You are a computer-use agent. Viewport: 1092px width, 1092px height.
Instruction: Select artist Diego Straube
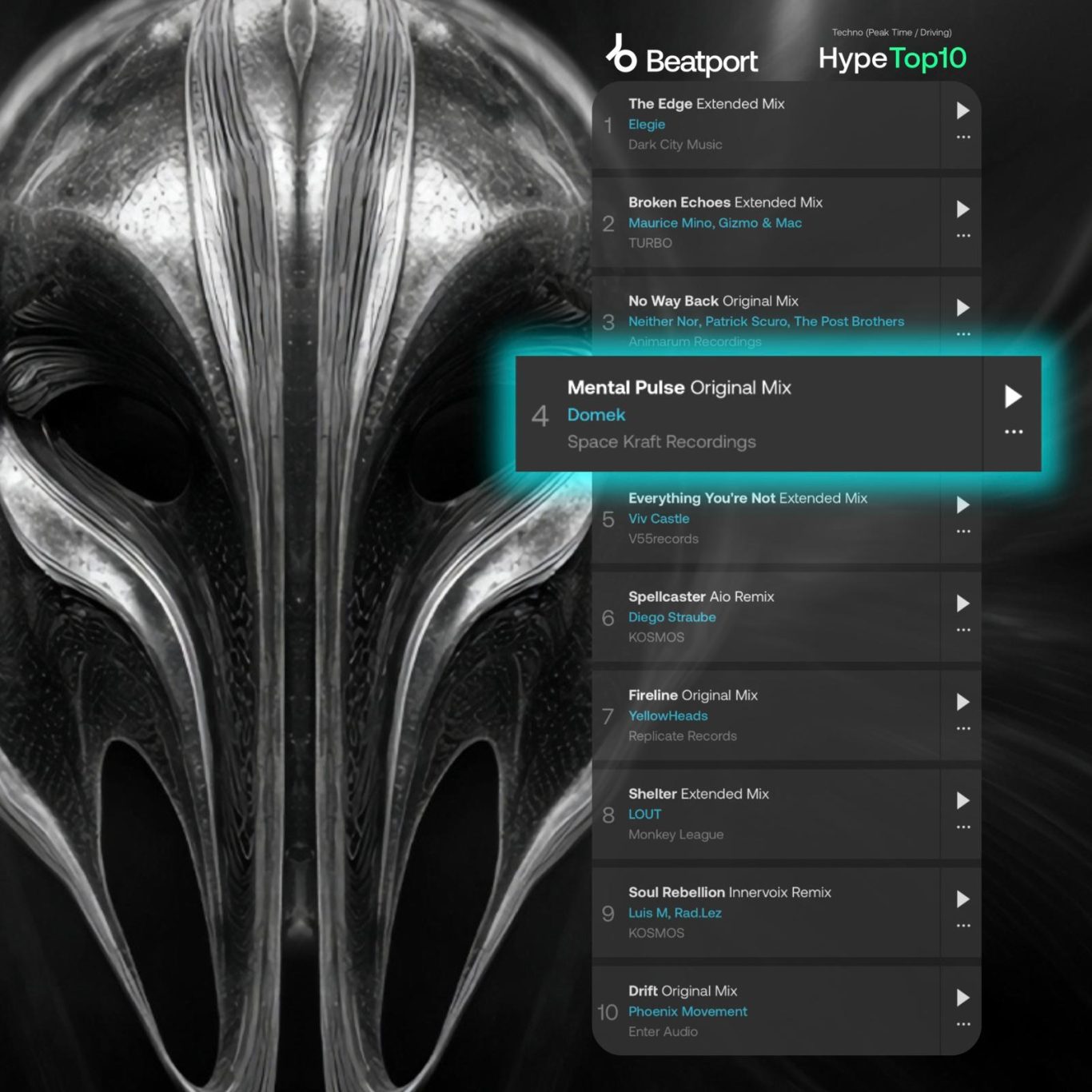click(x=672, y=617)
